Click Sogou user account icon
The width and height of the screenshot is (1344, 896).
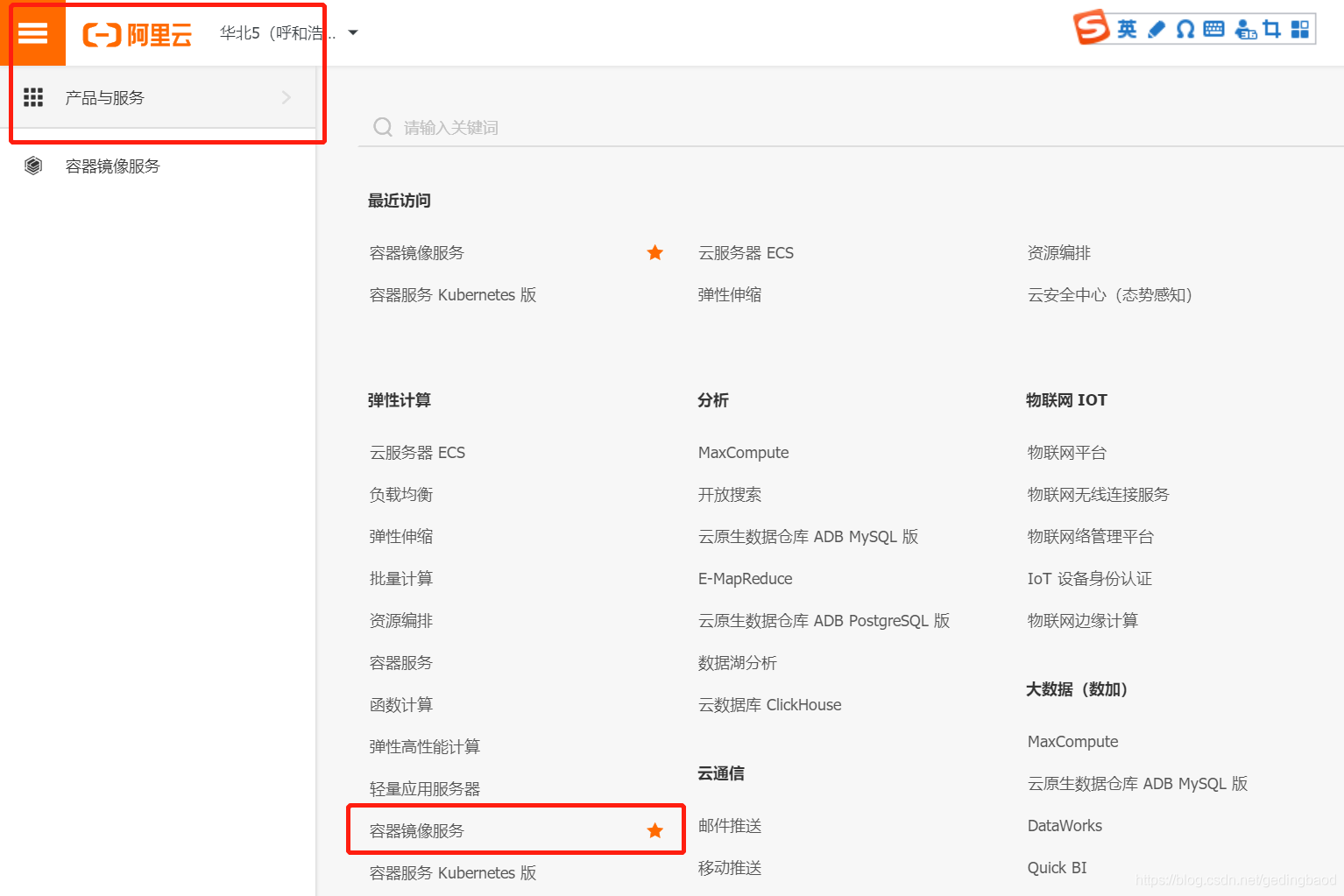(1246, 30)
